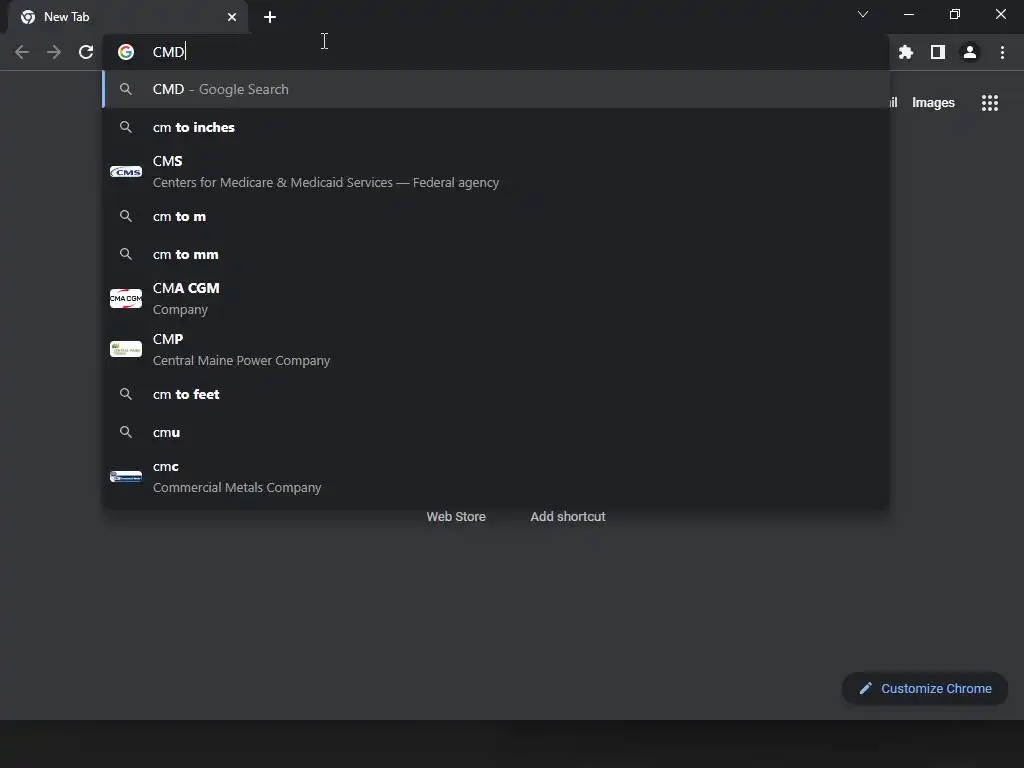
Task: Close the New Tab tab
Action: [232, 17]
